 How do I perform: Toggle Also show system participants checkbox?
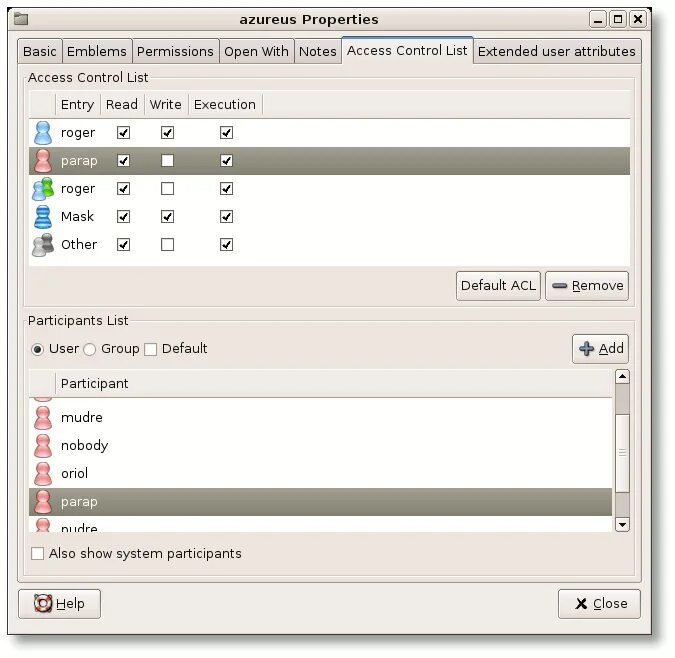(x=37, y=553)
